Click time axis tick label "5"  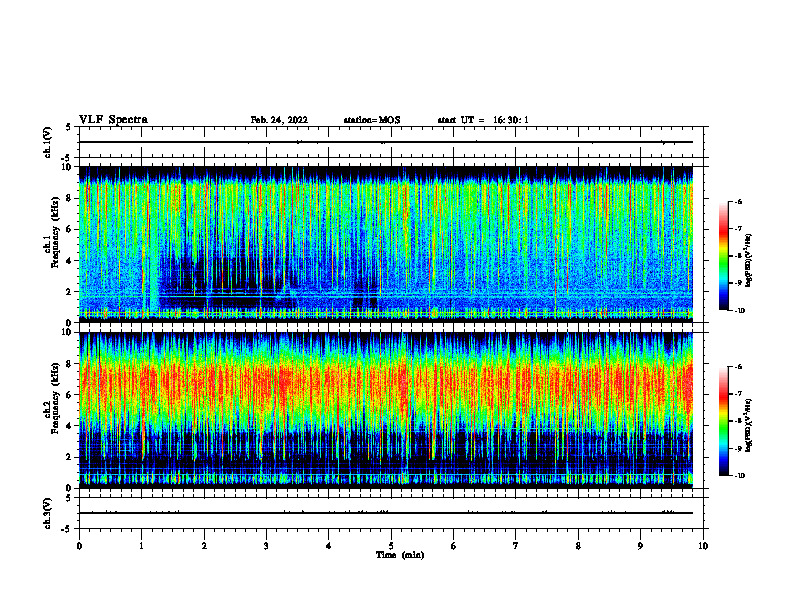point(391,546)
